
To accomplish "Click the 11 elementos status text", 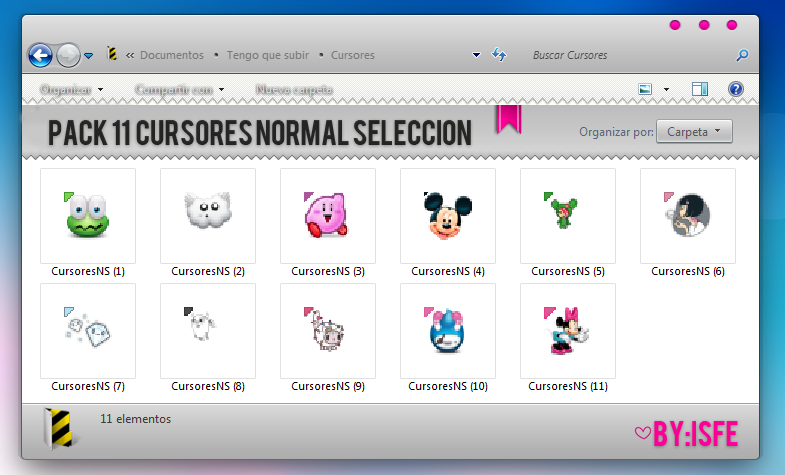I will (135, 419).
